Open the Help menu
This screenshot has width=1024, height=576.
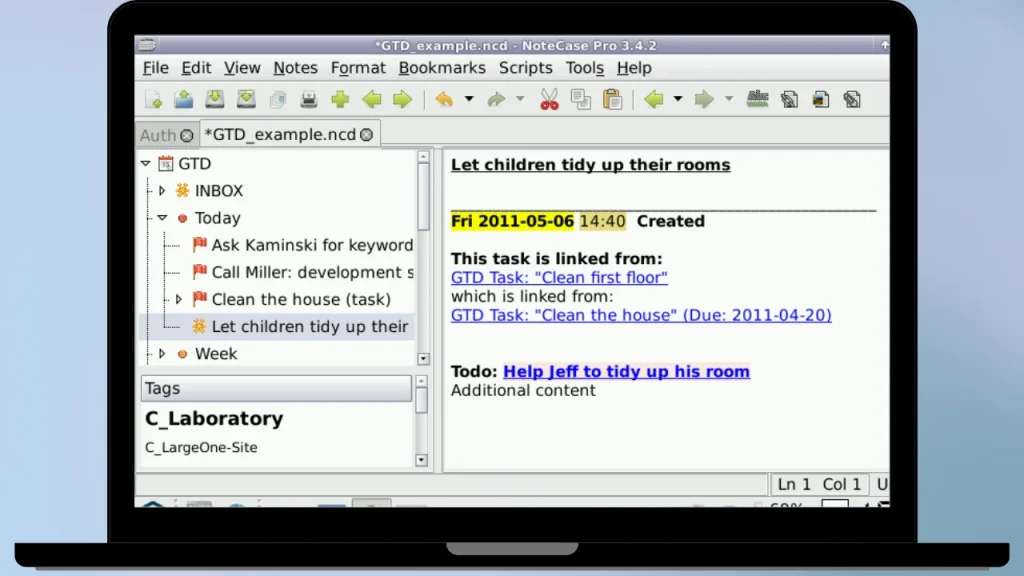pyautogui.click(x=634, y=68)
